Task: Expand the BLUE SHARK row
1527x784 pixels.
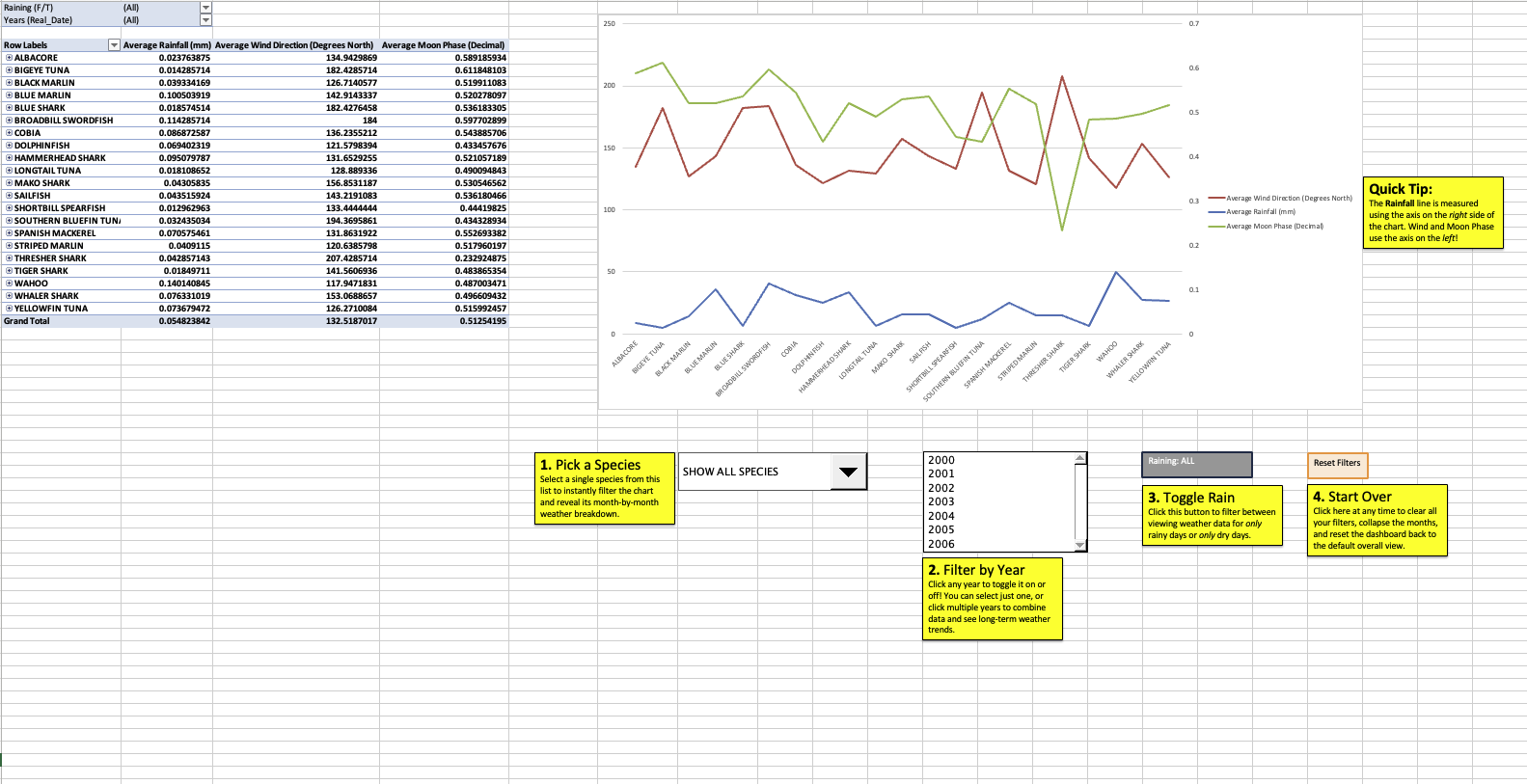Action: pos(9,108)
